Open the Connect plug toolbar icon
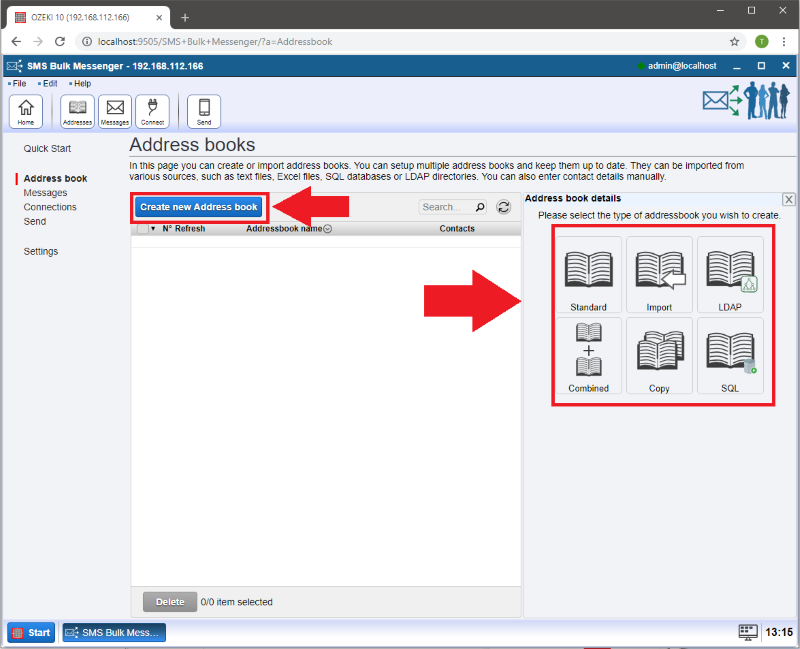800x649 pixels. pos(152,111)
